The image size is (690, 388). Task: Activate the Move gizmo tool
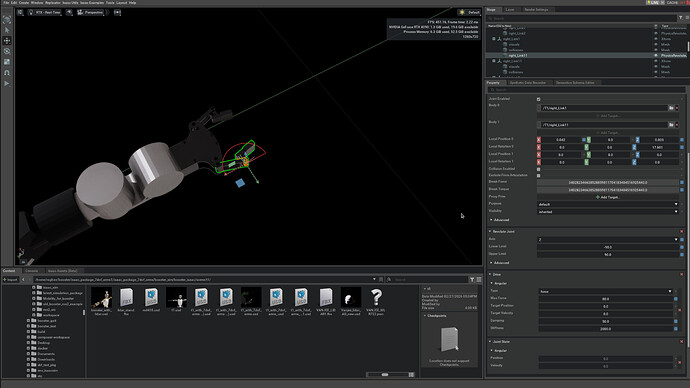(x=7, y=40)
